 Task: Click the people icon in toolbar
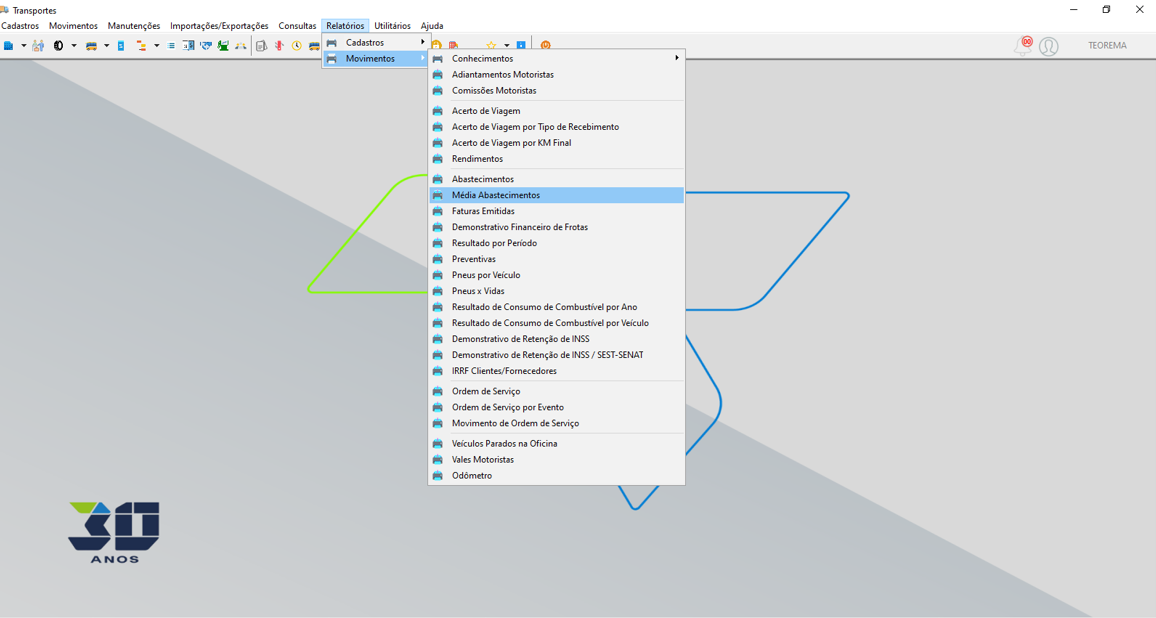38,46
